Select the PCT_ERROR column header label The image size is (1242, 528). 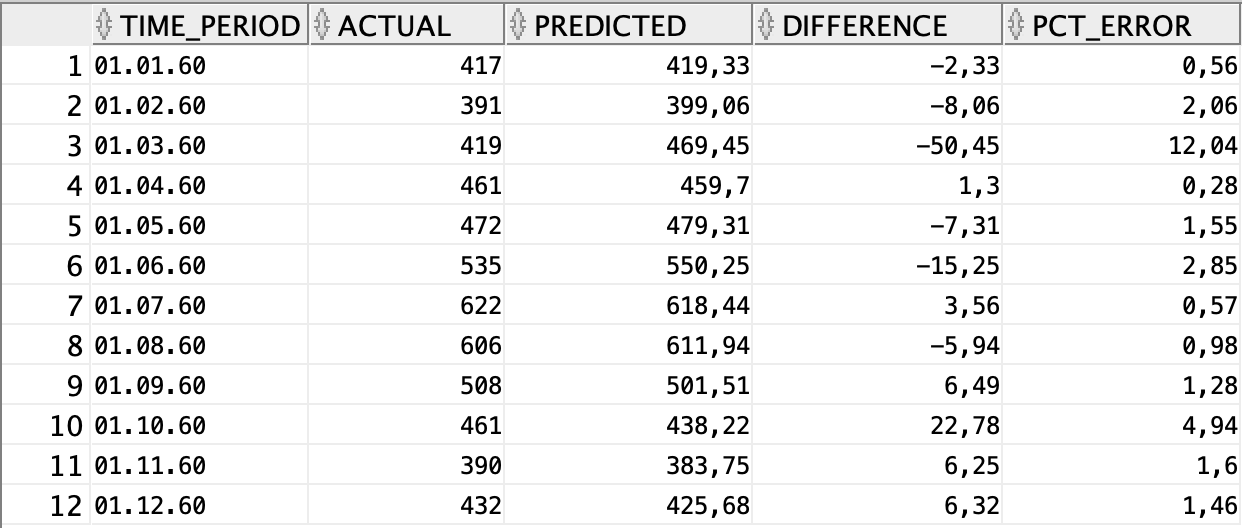pyautogui.click(x=1112, y=25)
